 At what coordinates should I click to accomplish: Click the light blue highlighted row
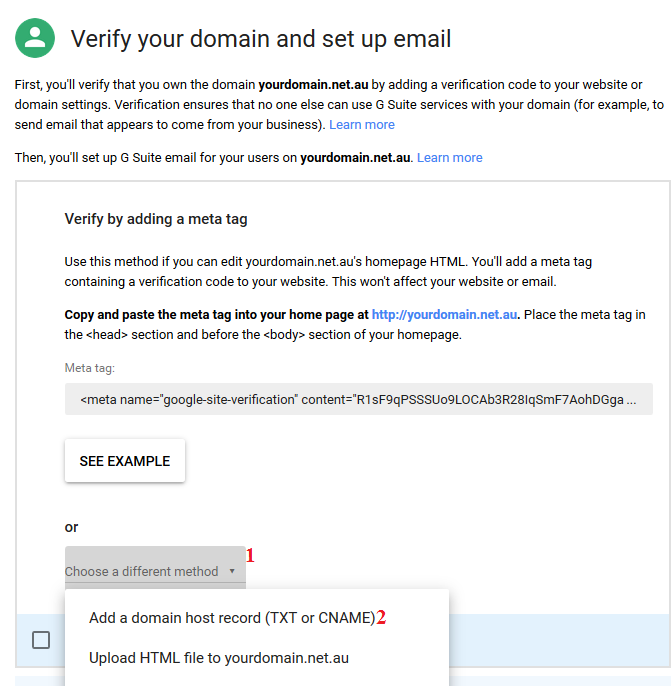coord(560,640)
